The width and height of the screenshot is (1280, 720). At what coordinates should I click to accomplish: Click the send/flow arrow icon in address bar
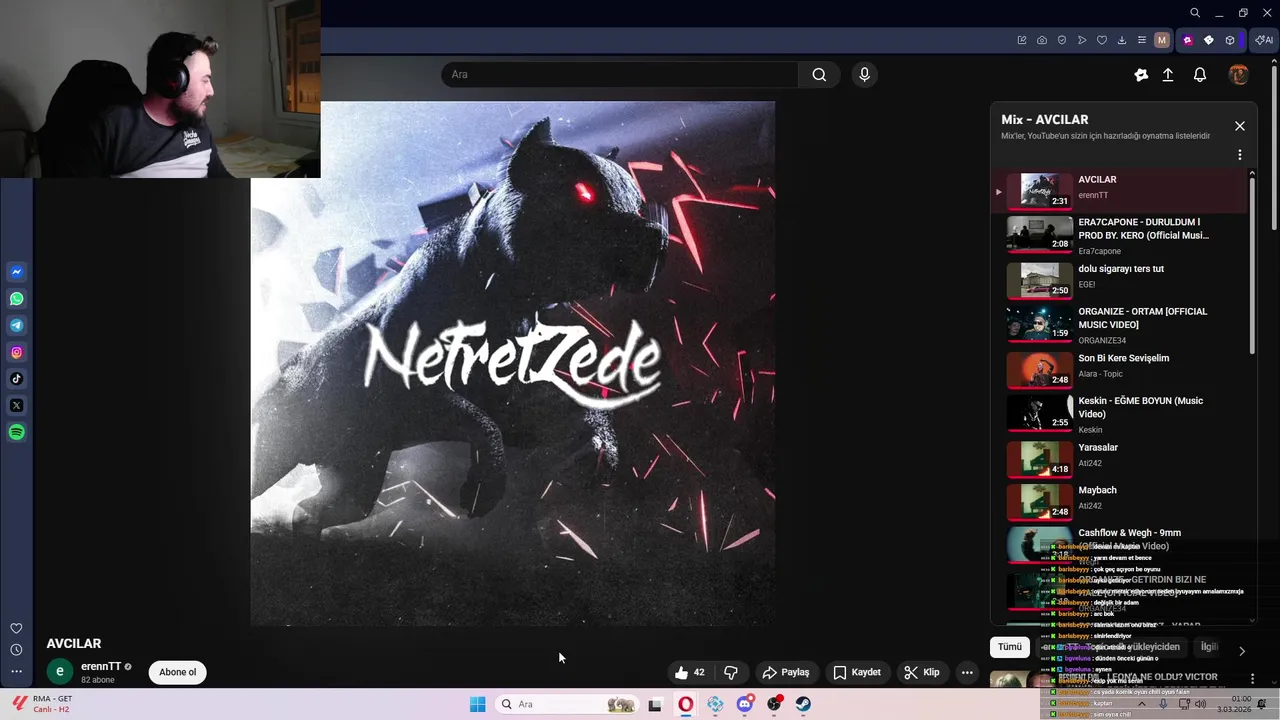1082,40
